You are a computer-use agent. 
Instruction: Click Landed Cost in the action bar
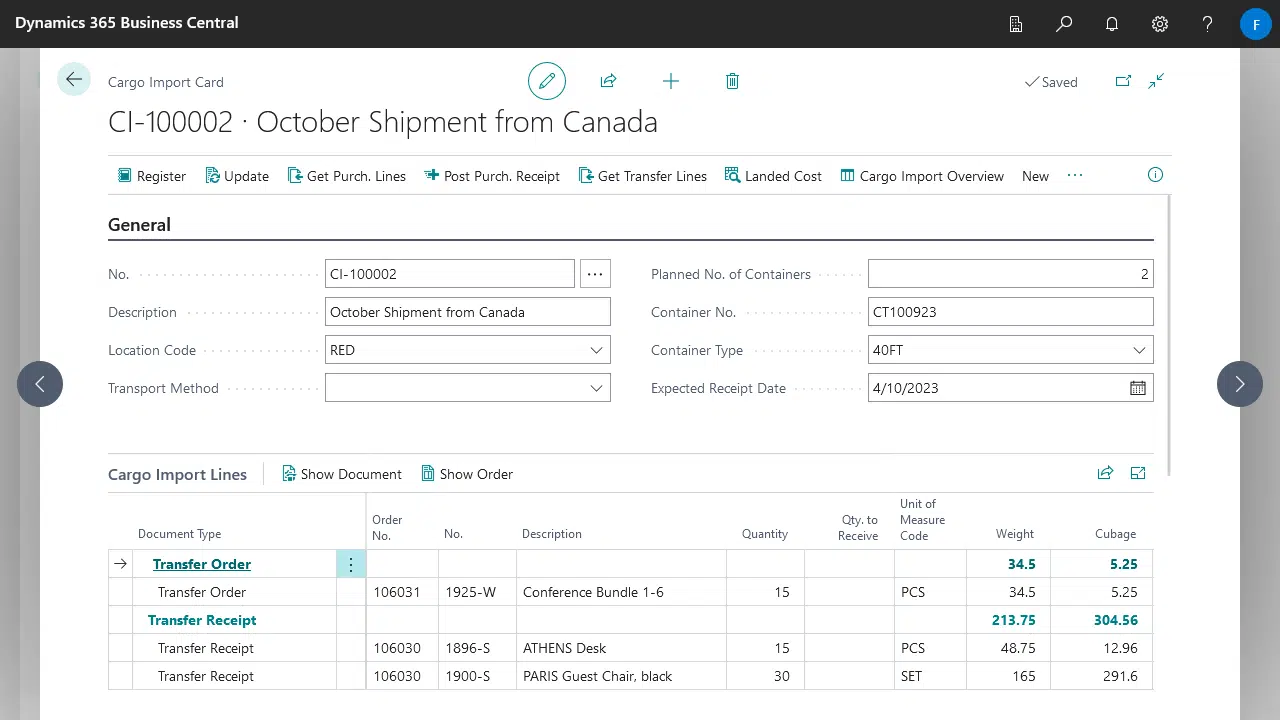(x=773, y=176)
